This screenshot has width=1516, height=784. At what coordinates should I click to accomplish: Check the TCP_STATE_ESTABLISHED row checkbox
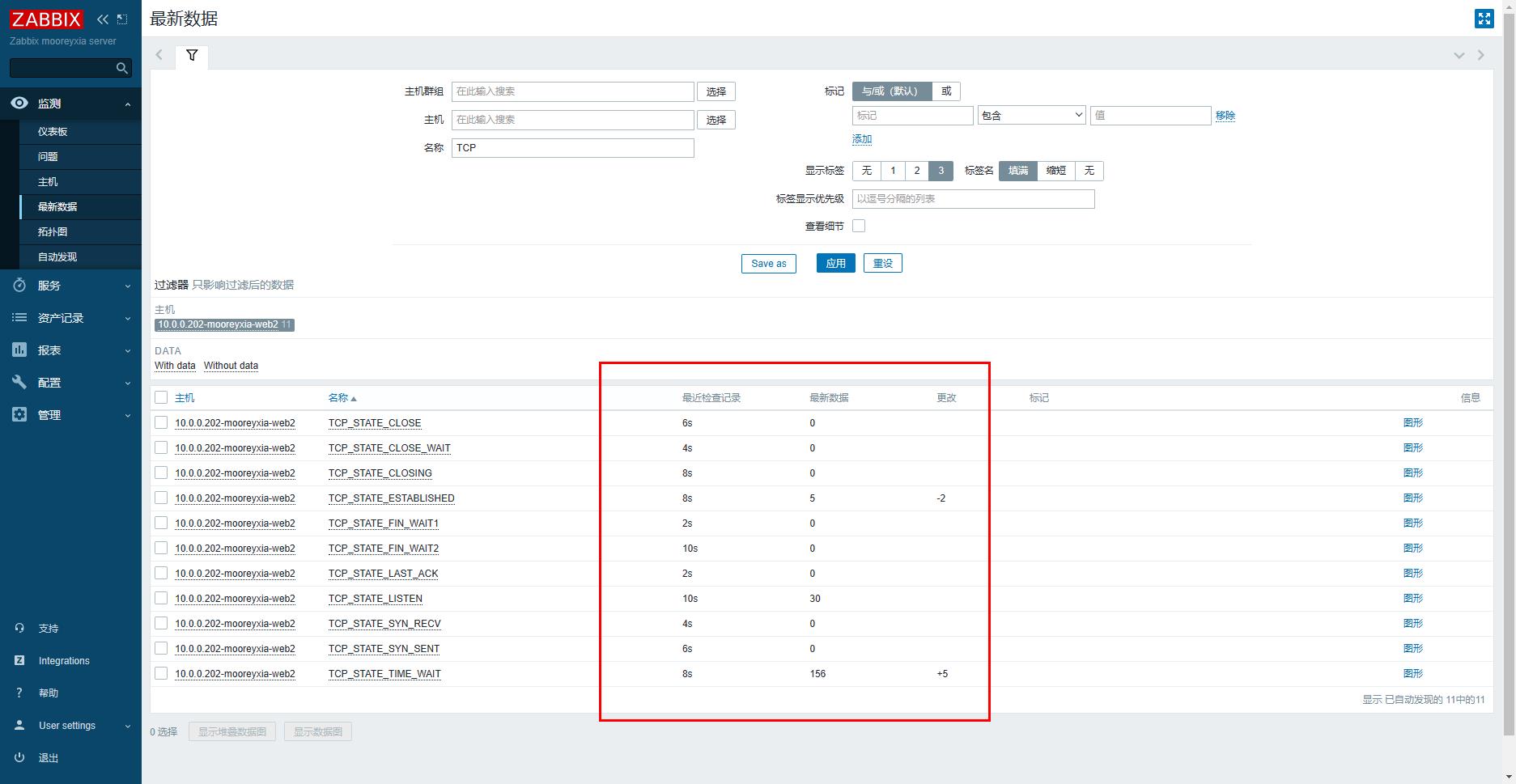(161, 498)
